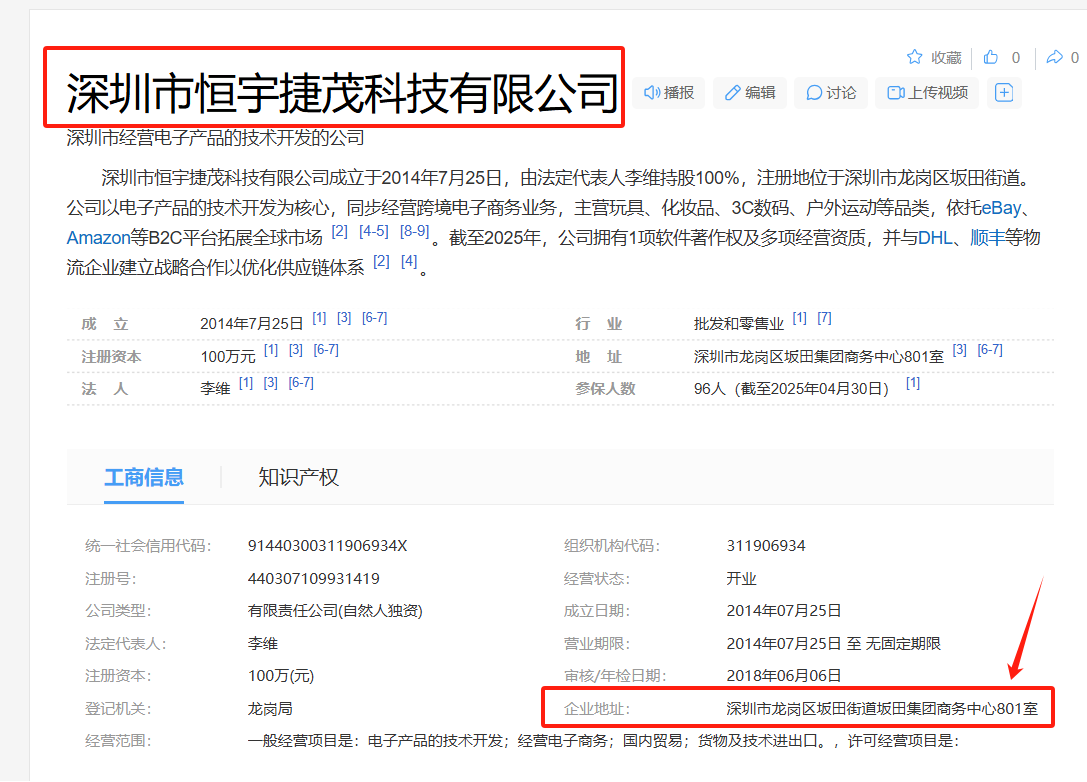
Task: Click the thumbs-up like icon
Action: pos(991,57)
